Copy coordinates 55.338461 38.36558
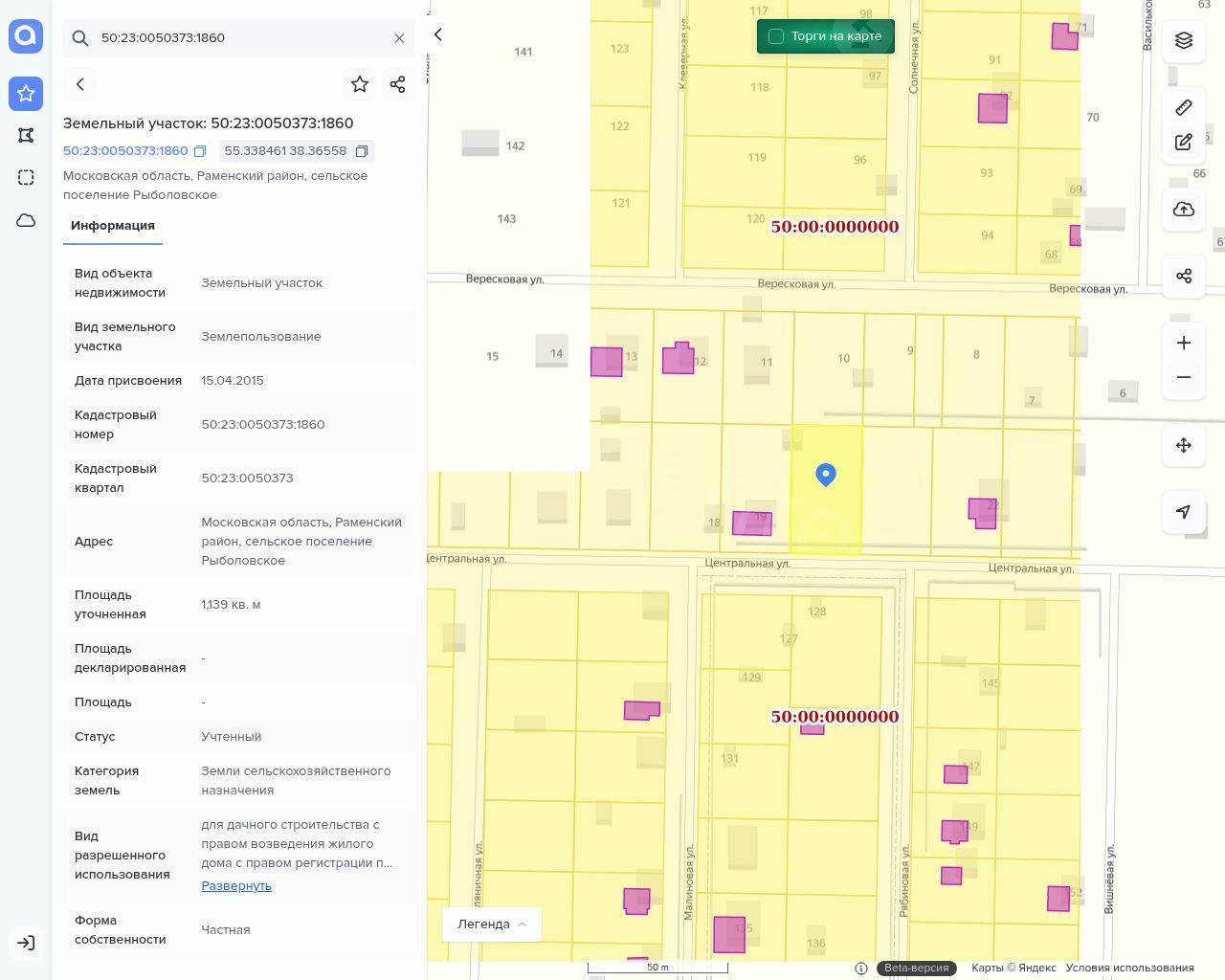 click(362, 151)
